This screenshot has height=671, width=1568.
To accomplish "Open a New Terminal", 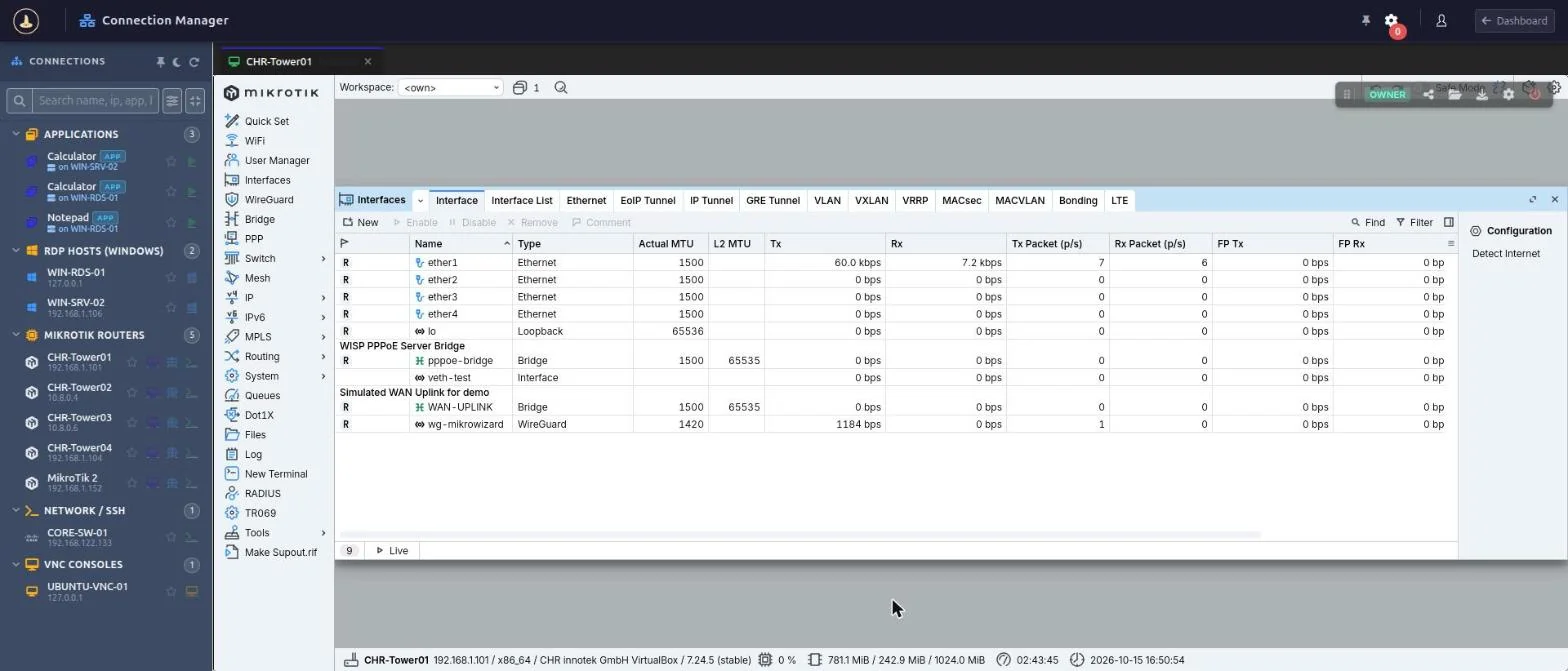I will (x=276, y=474).
